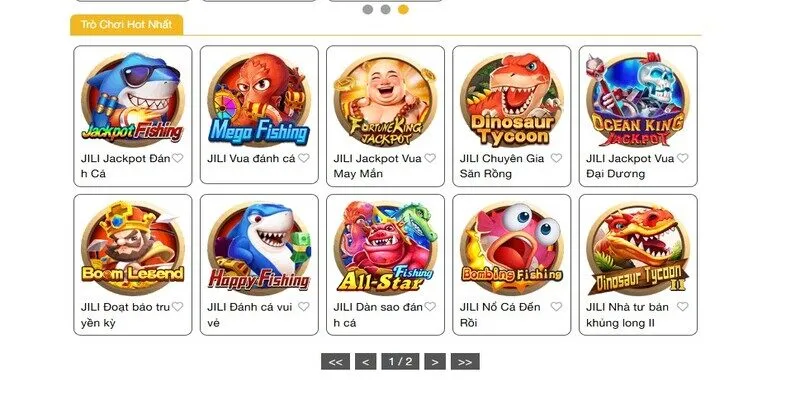800x400 pixels.
Task: Select the All-Star Fishing game icon
Action: click(x=385, y=247)
